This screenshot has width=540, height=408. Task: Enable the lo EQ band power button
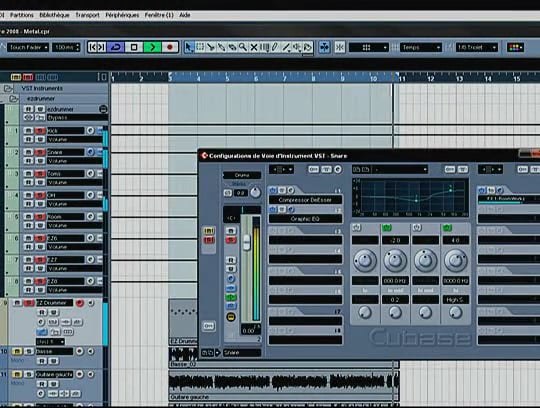(x=356, y=228)
